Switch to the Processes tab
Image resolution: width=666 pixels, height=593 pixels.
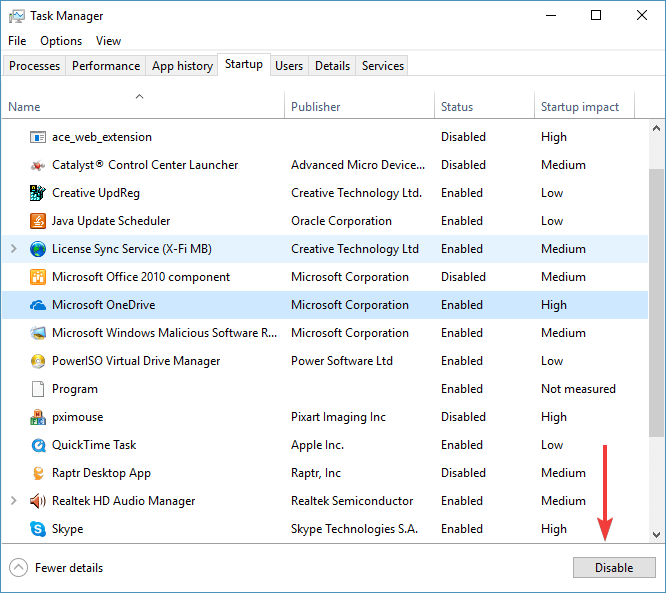pyautogui.click(x=34, y=66)
